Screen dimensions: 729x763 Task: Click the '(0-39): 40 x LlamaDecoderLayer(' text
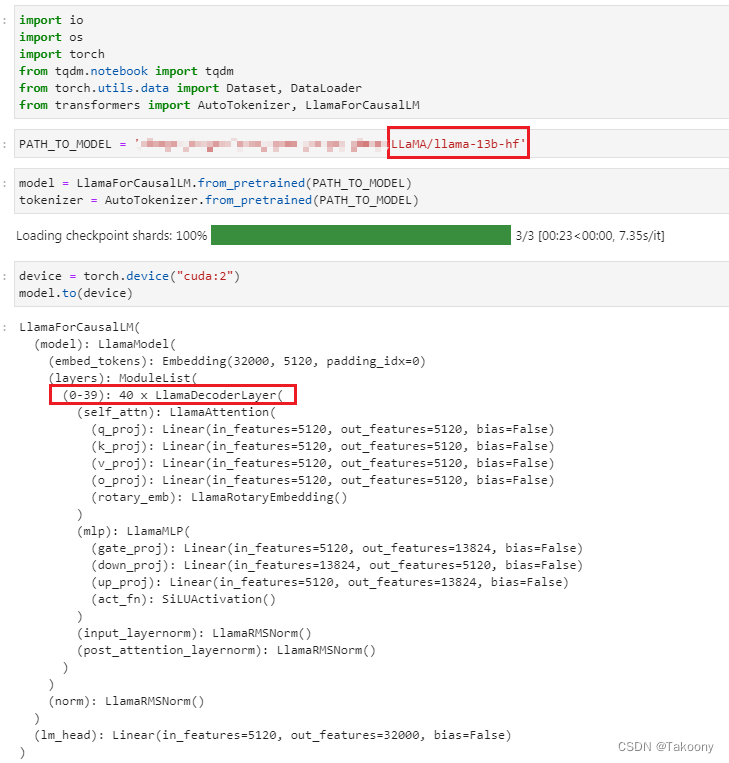coord(173,395)
